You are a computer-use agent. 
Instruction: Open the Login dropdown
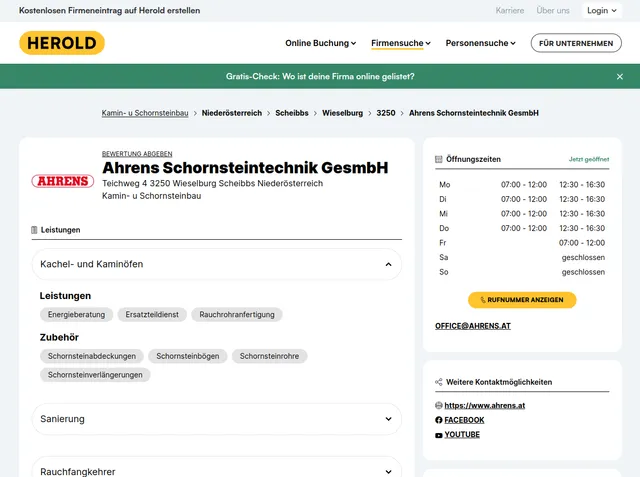(x=602, y=11)
